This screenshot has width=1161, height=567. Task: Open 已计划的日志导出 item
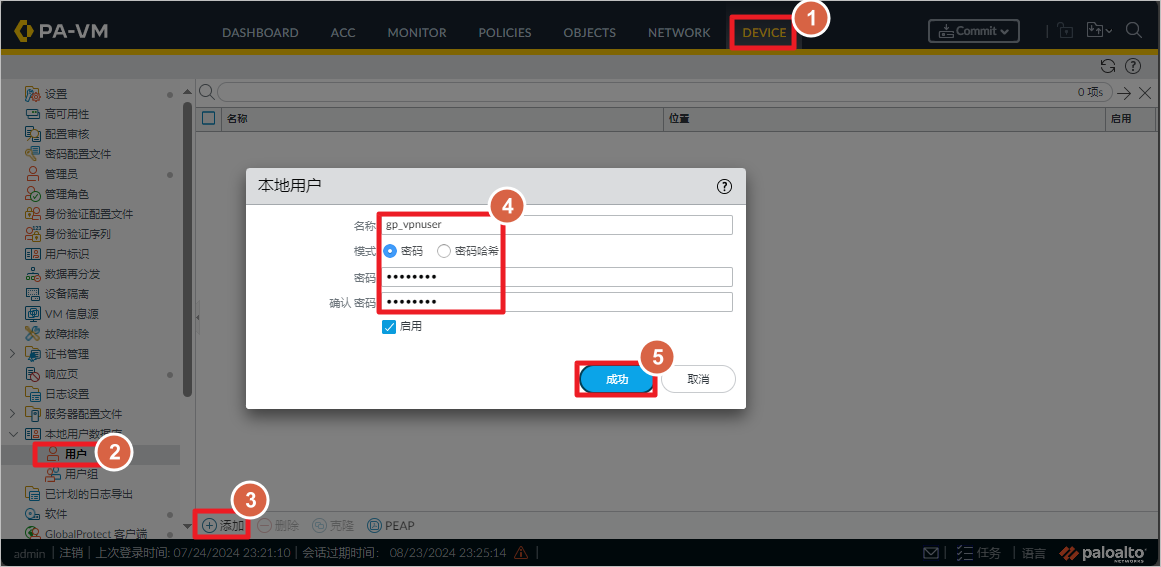tap(89, 494)
